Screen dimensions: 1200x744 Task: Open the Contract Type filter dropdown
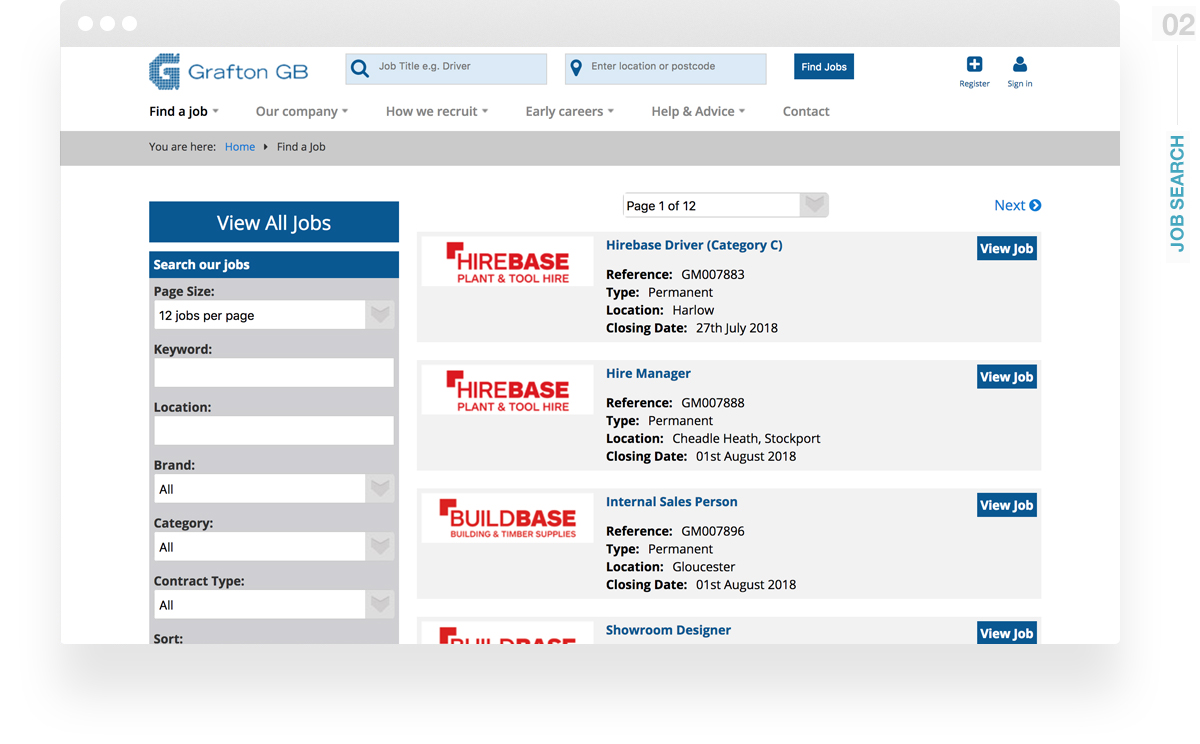274,605
